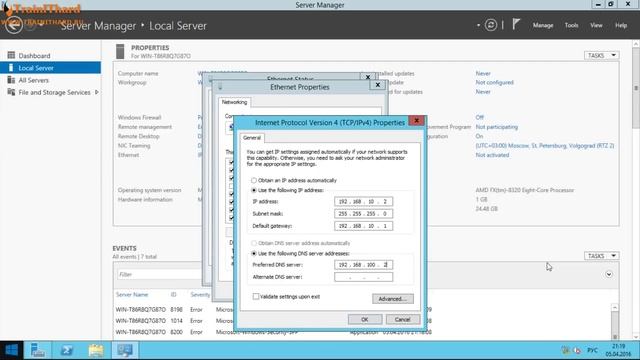The width and height of the screenshot is (640, 360).
Task: Select Use the following IP address
Action: (254, 190)
